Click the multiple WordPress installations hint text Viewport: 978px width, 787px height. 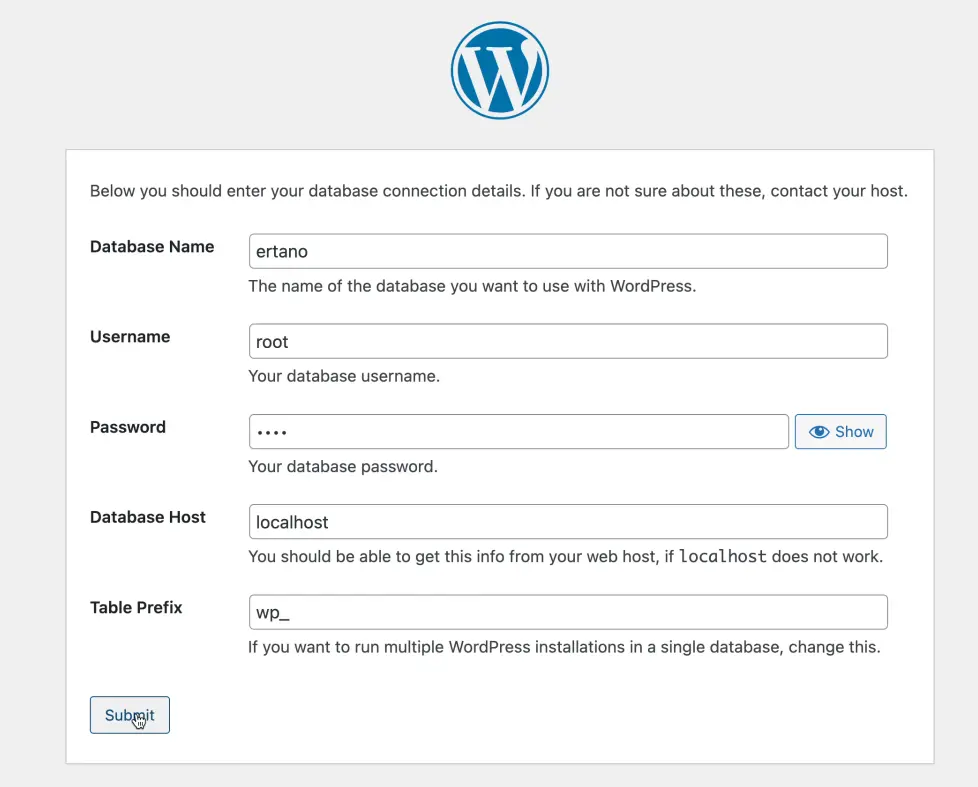563,647
